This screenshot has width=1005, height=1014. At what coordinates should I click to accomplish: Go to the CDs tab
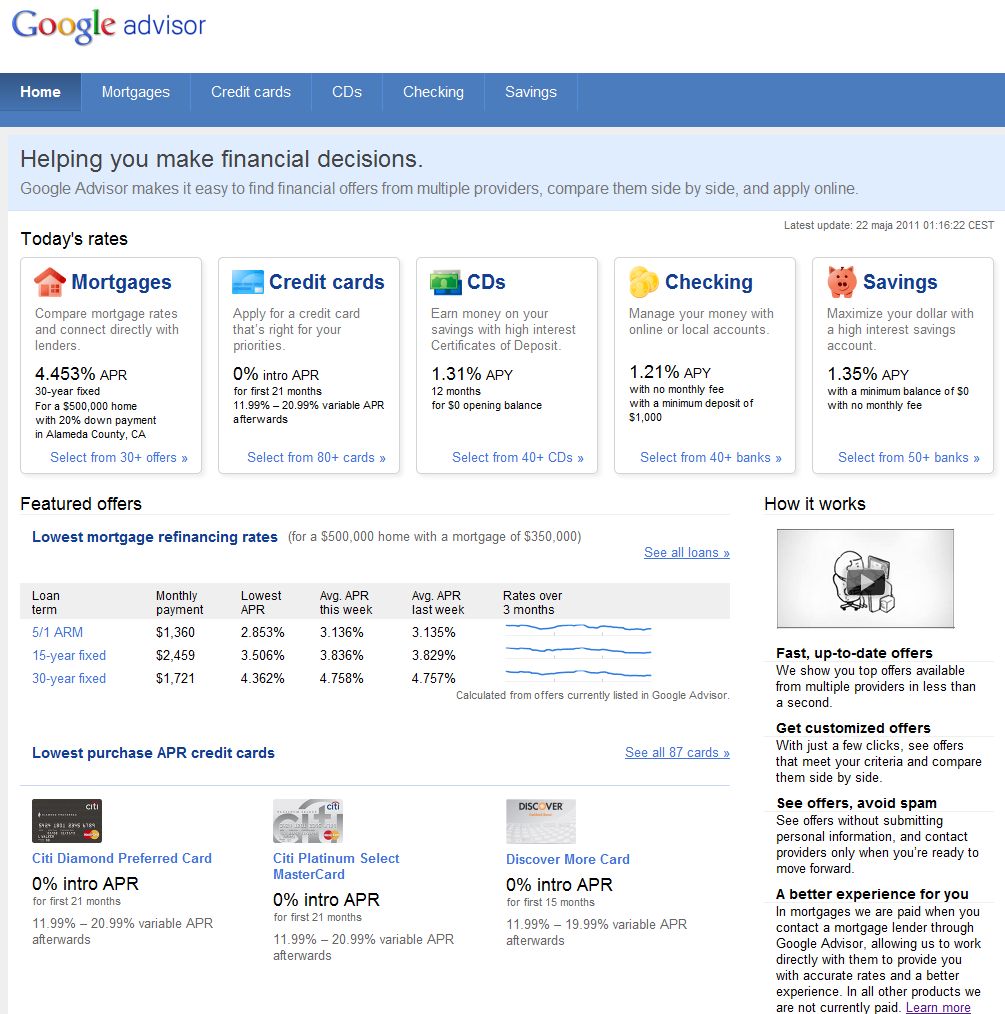347,92
